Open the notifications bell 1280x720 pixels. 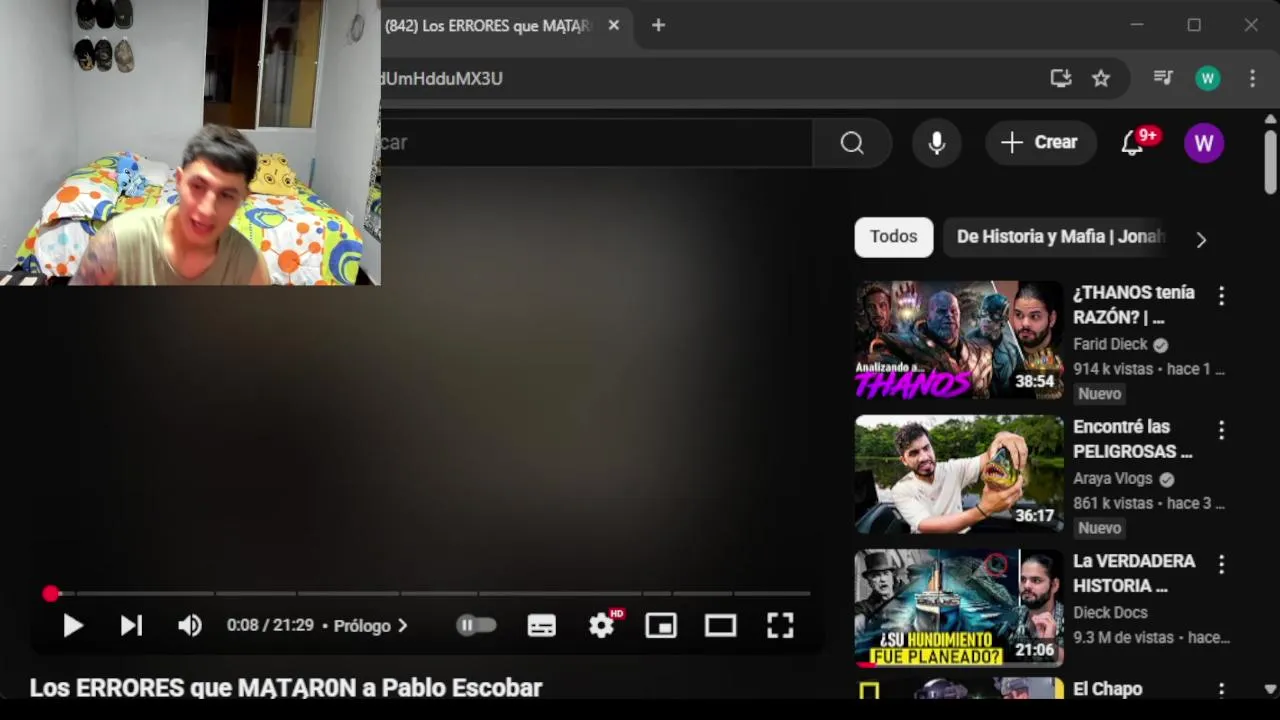coord(1132,143)
